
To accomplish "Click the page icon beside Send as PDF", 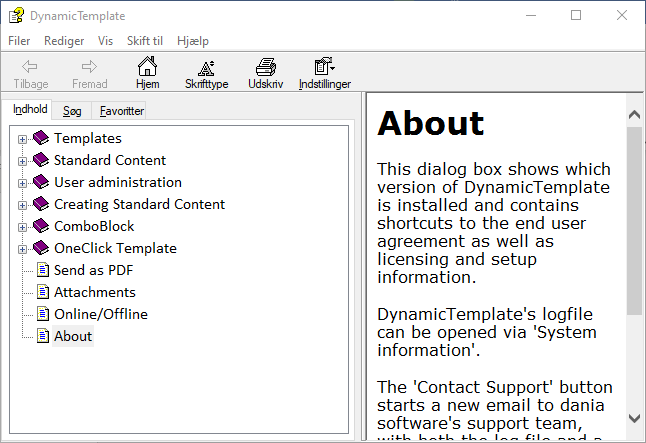I will pyautogui.click(x=43, y=270).
